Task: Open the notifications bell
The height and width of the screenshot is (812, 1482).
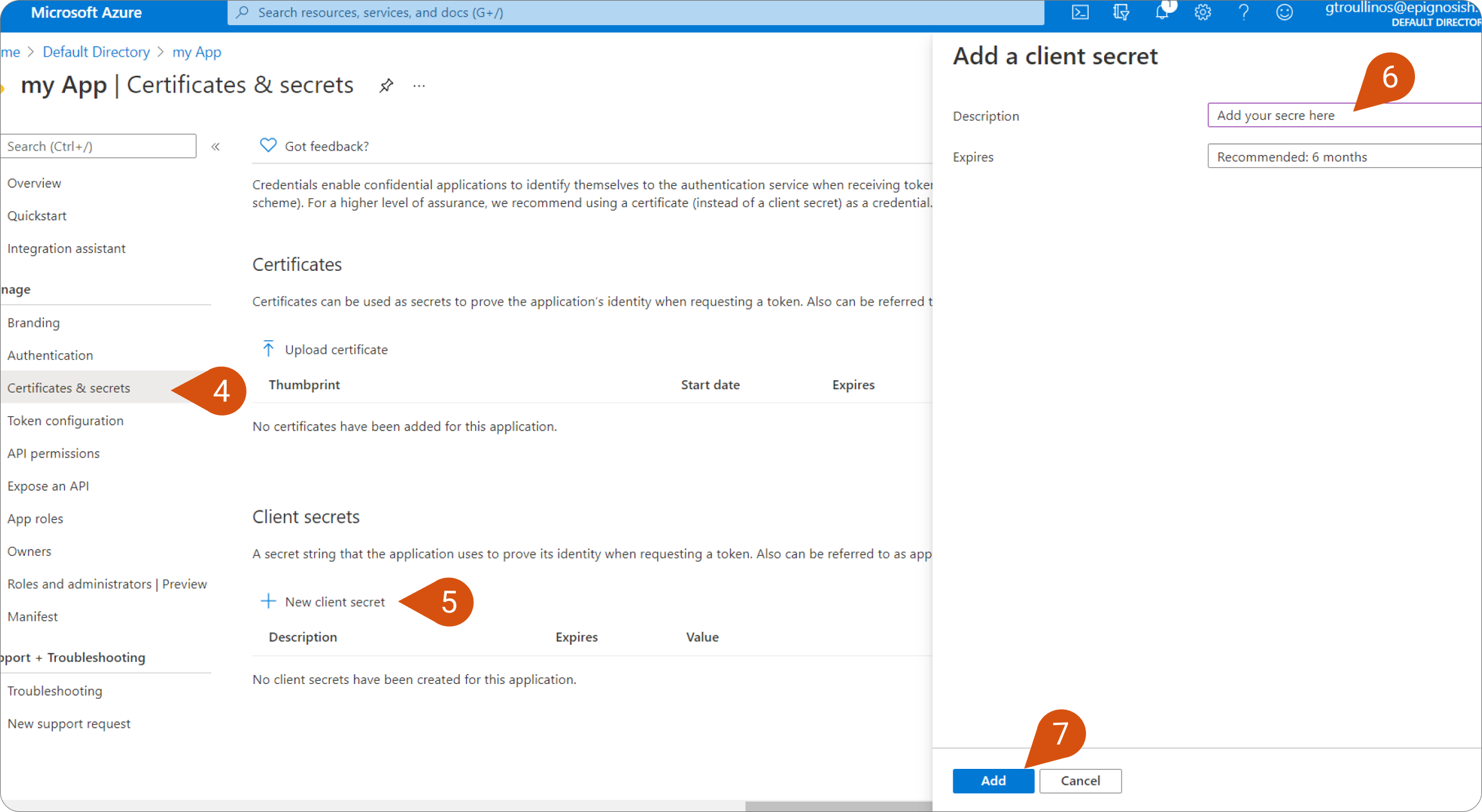Action: pos(1162,12)
